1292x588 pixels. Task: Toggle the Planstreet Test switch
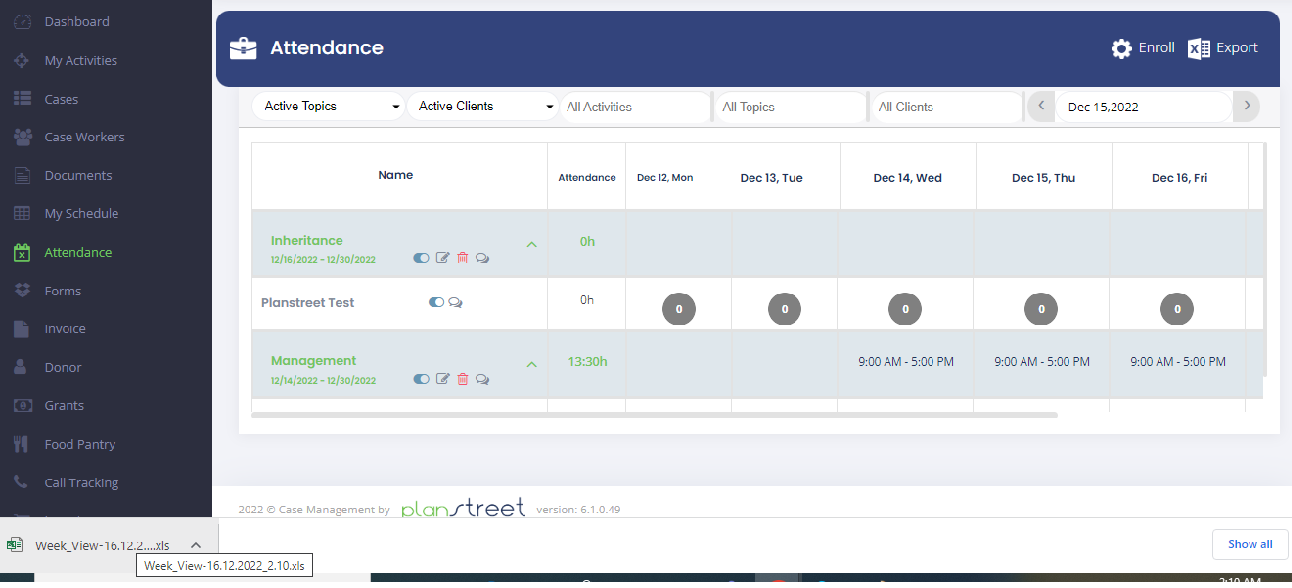(x=436, y=302)
